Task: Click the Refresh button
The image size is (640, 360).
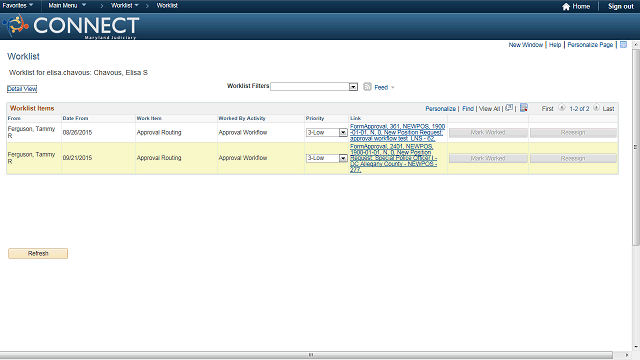Action: tap(38, 253)
